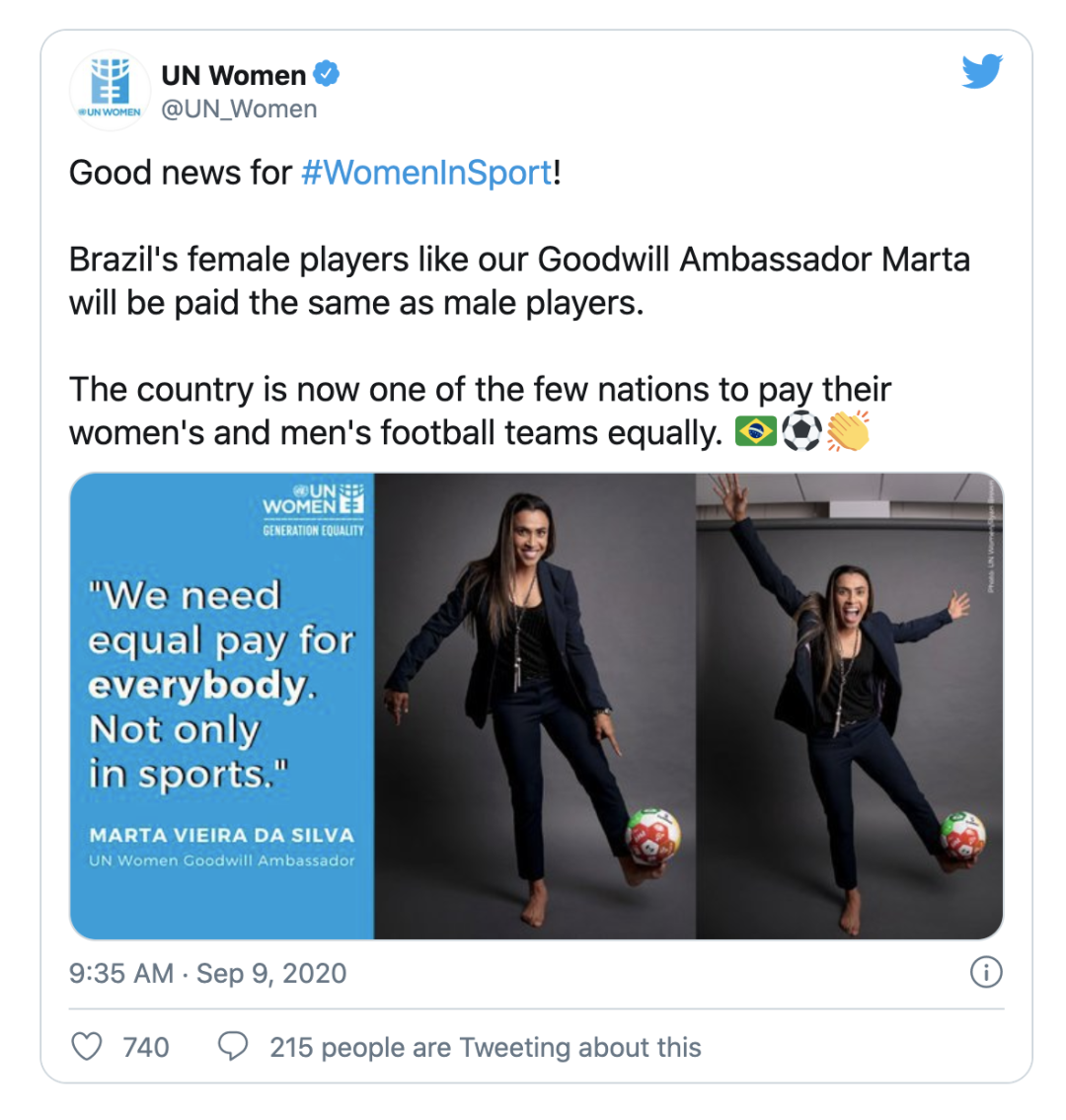Like the tweet with the heart icon
Screen dimensions: 1066x1120
click(88, 1046)
